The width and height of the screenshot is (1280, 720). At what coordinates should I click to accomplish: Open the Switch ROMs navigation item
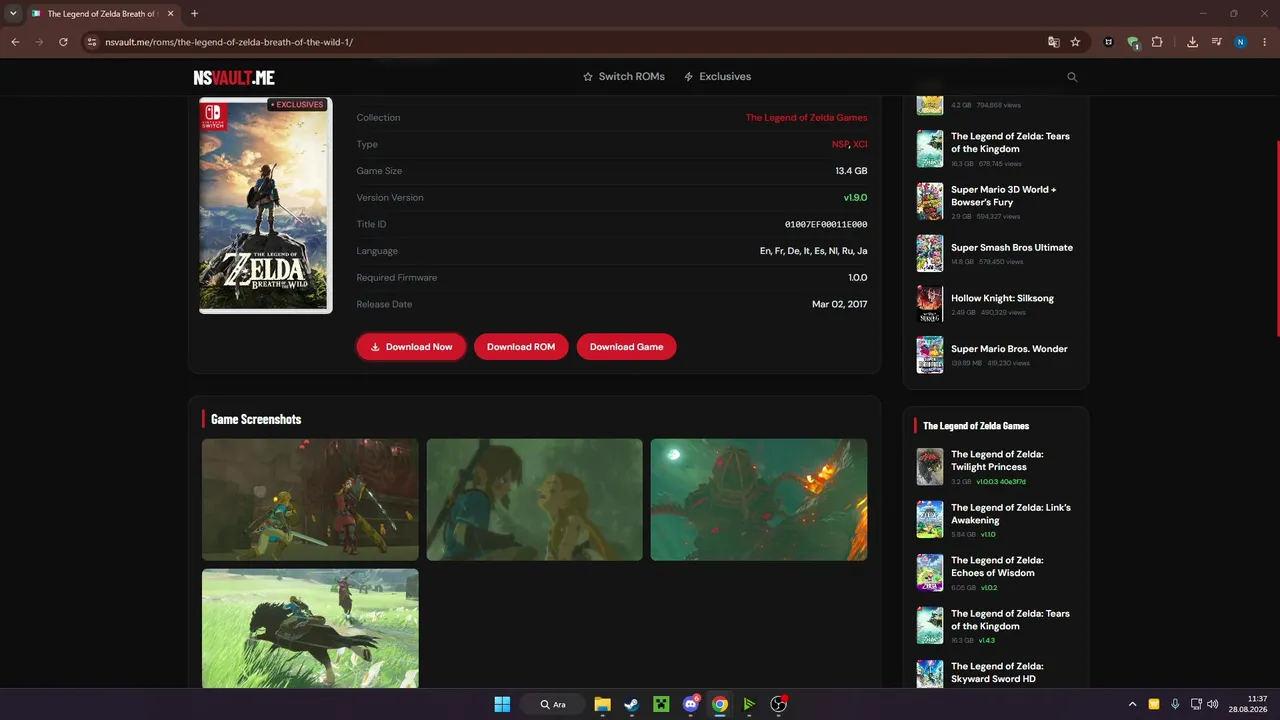tap(624, 77)
